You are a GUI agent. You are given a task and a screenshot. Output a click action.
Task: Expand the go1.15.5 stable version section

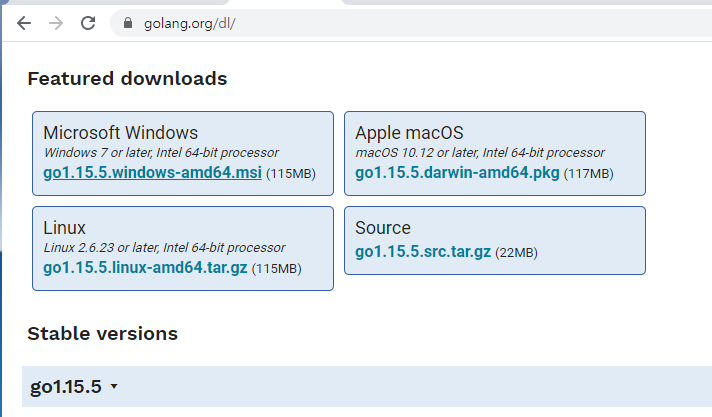74,387
